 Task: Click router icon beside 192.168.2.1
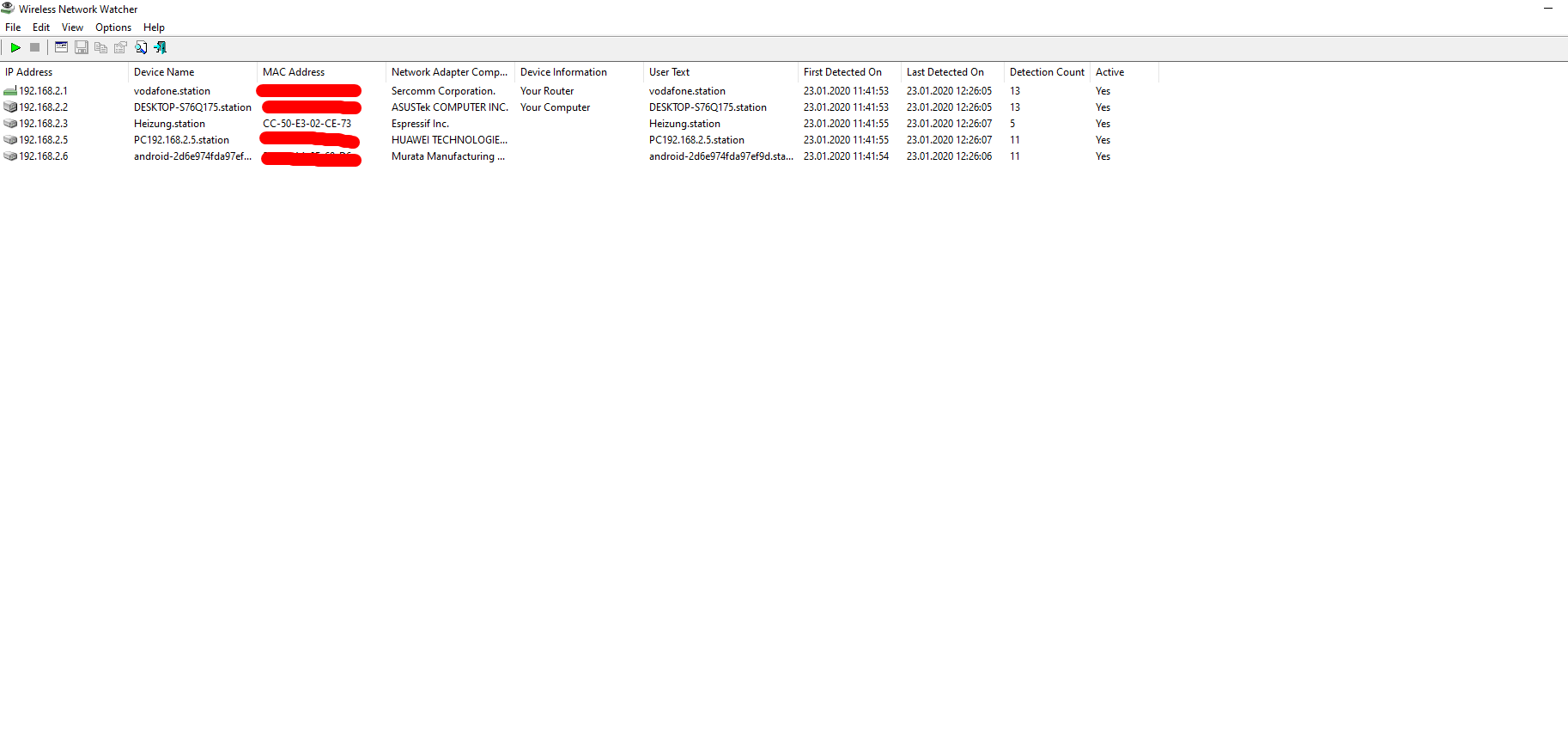click(10, 91)
